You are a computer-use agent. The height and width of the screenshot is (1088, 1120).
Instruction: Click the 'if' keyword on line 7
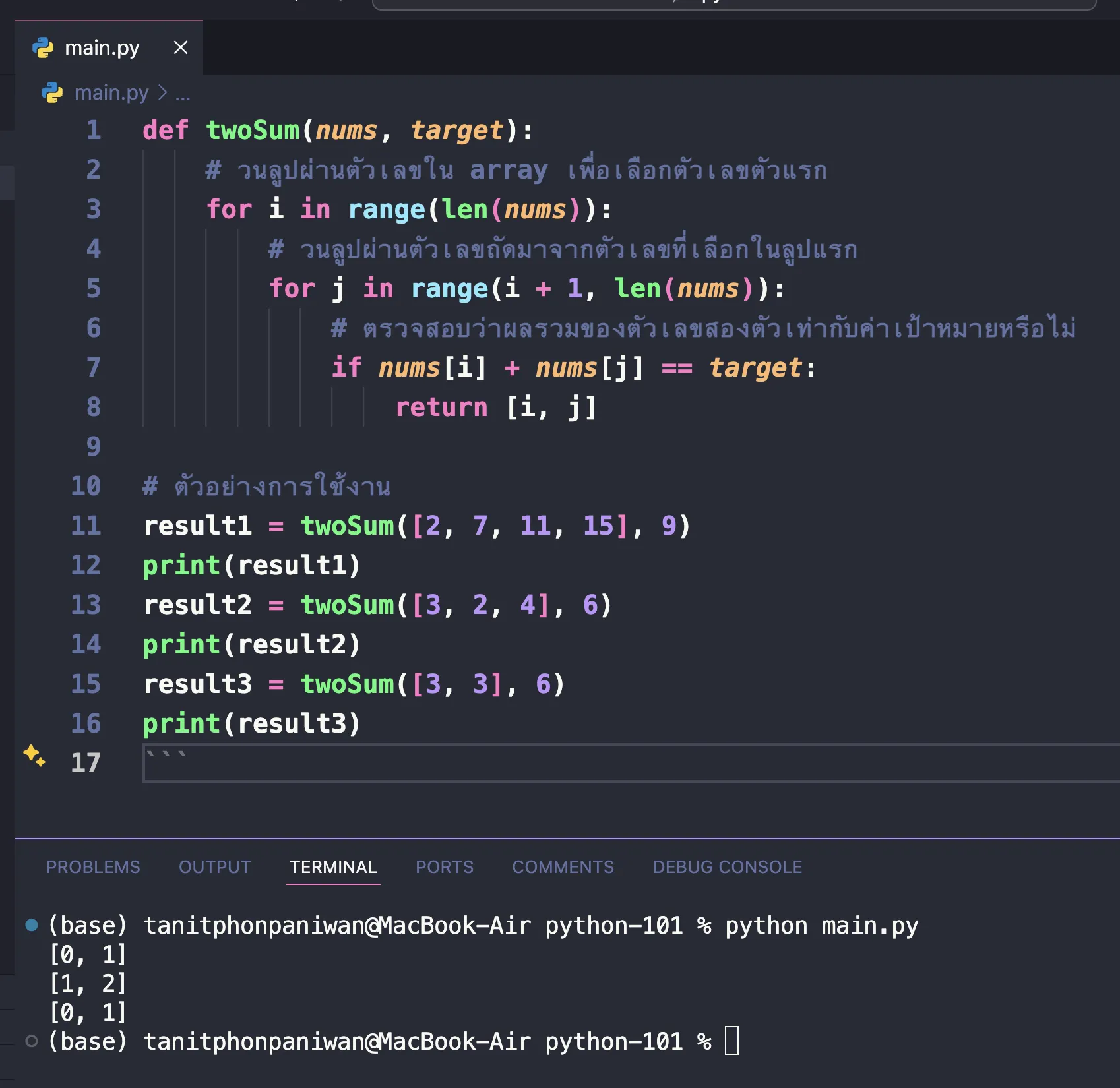pyautogui.click(x=346, y=367)
